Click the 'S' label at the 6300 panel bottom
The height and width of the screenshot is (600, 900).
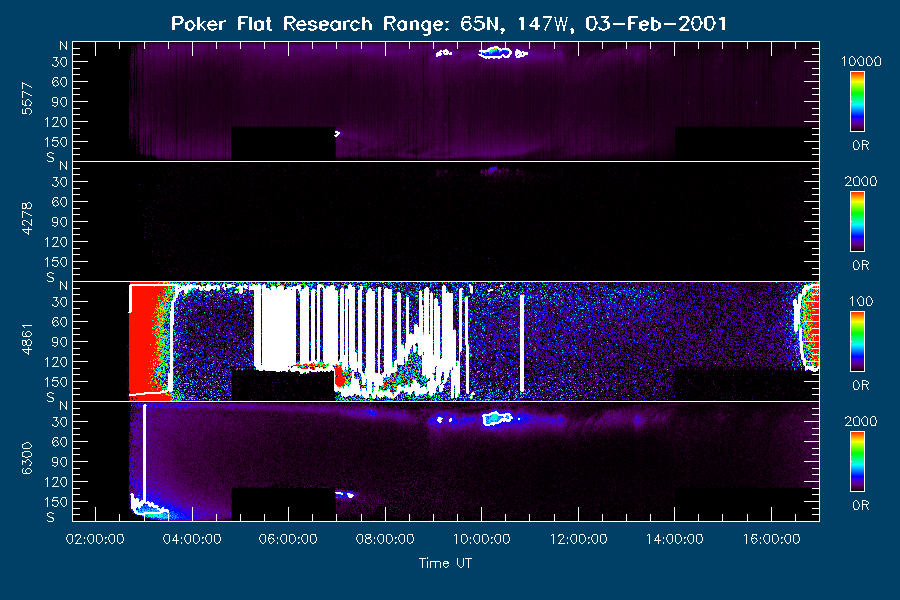pos(51,517)
